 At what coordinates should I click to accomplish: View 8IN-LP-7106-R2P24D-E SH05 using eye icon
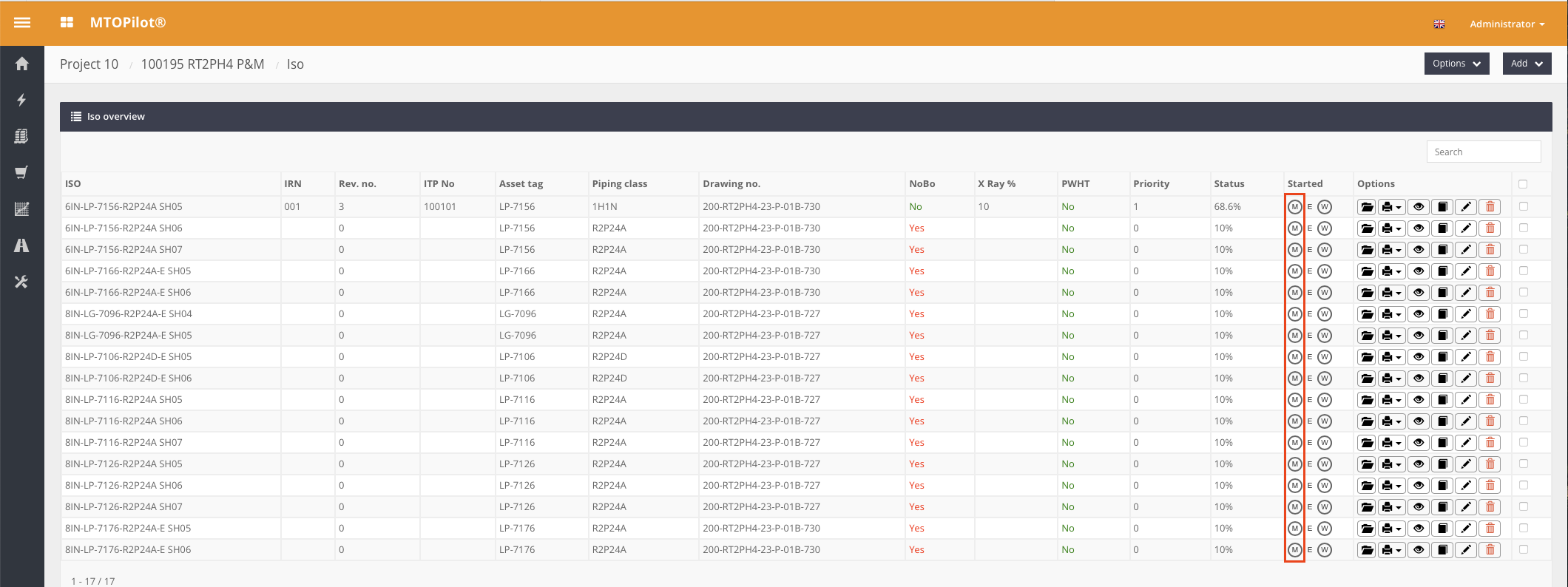pos(1419,357)
